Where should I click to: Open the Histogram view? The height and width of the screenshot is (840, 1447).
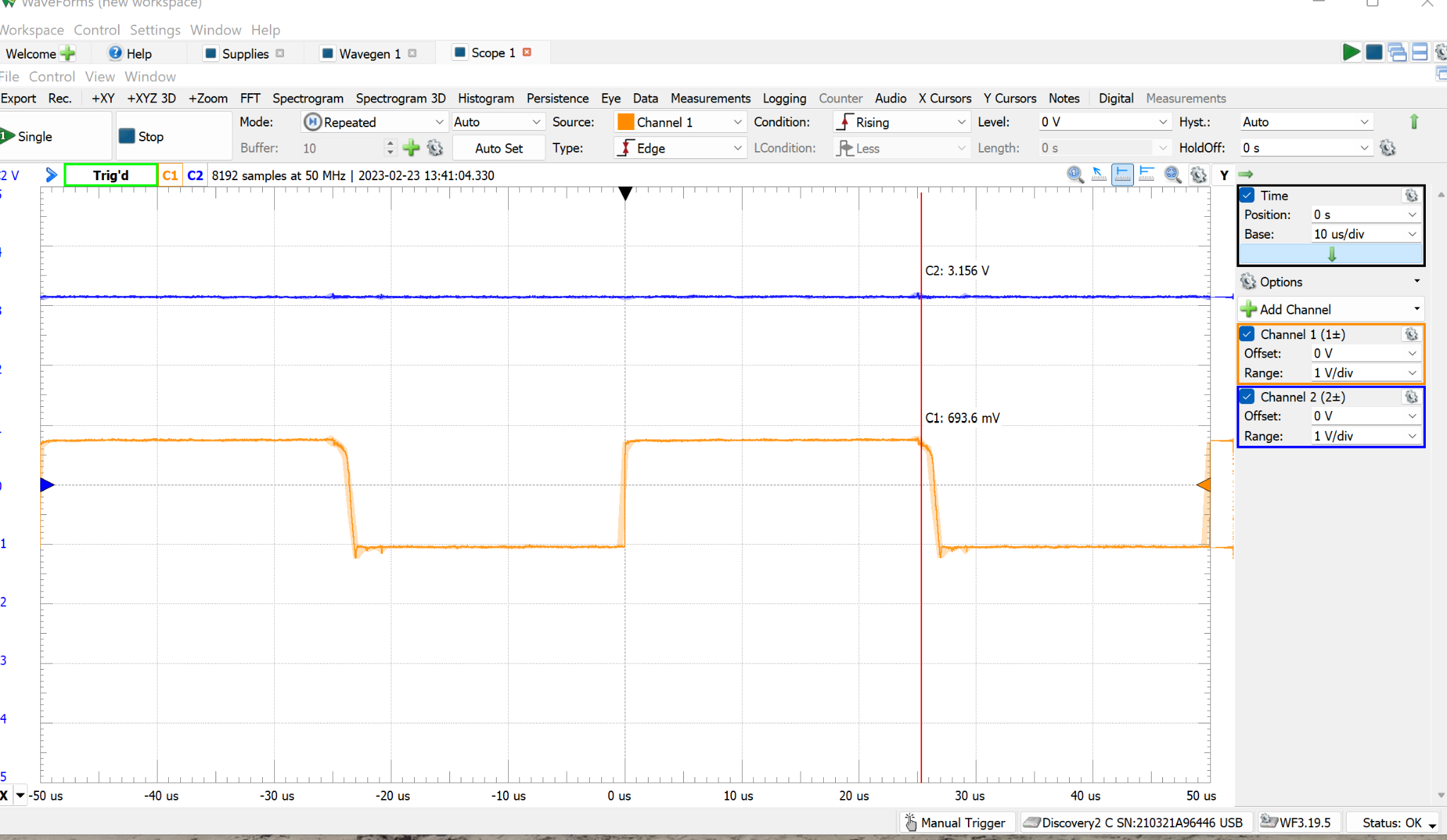pos(485,98)
